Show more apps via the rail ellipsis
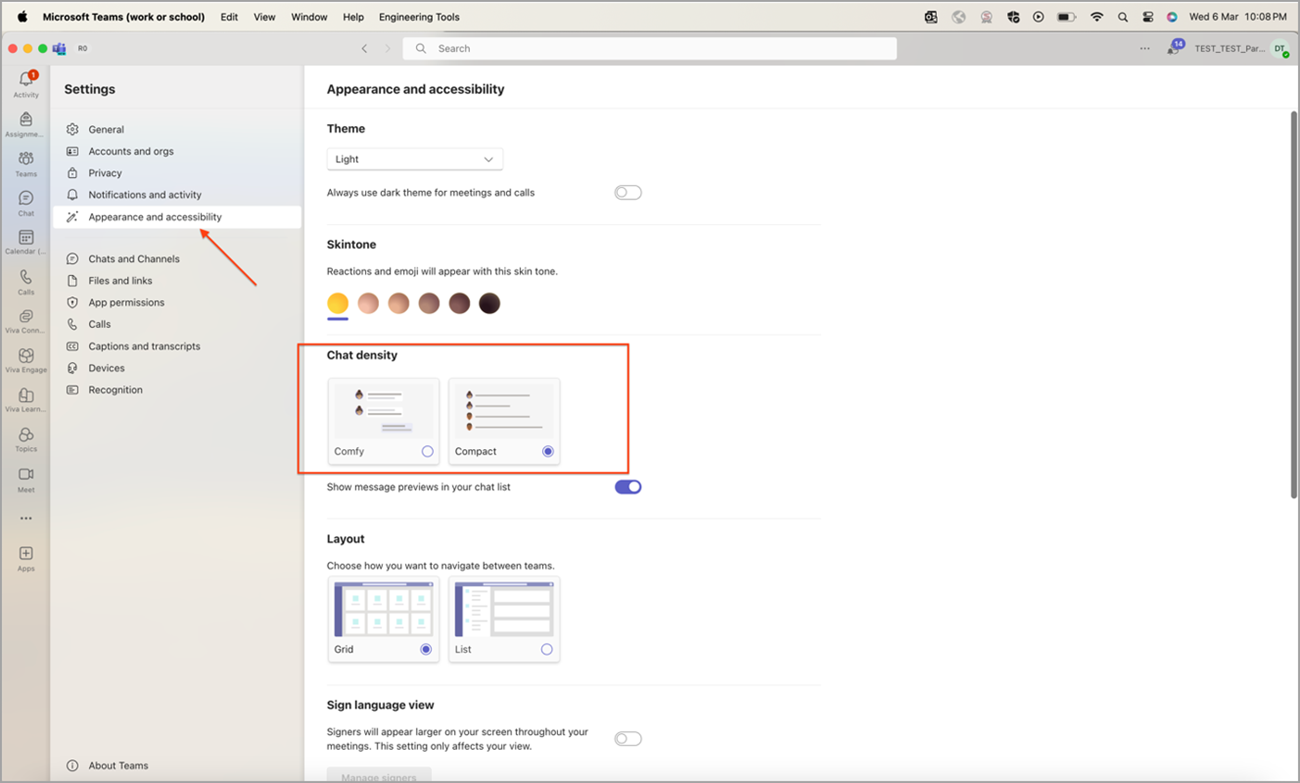The image size is (1300, 783). 26,518
